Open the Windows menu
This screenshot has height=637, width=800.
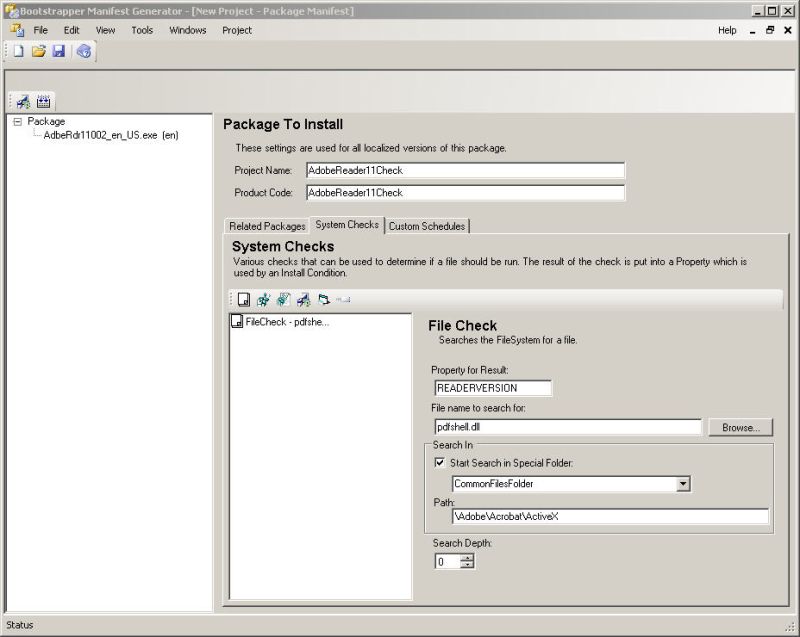click(x=188, y=30)
